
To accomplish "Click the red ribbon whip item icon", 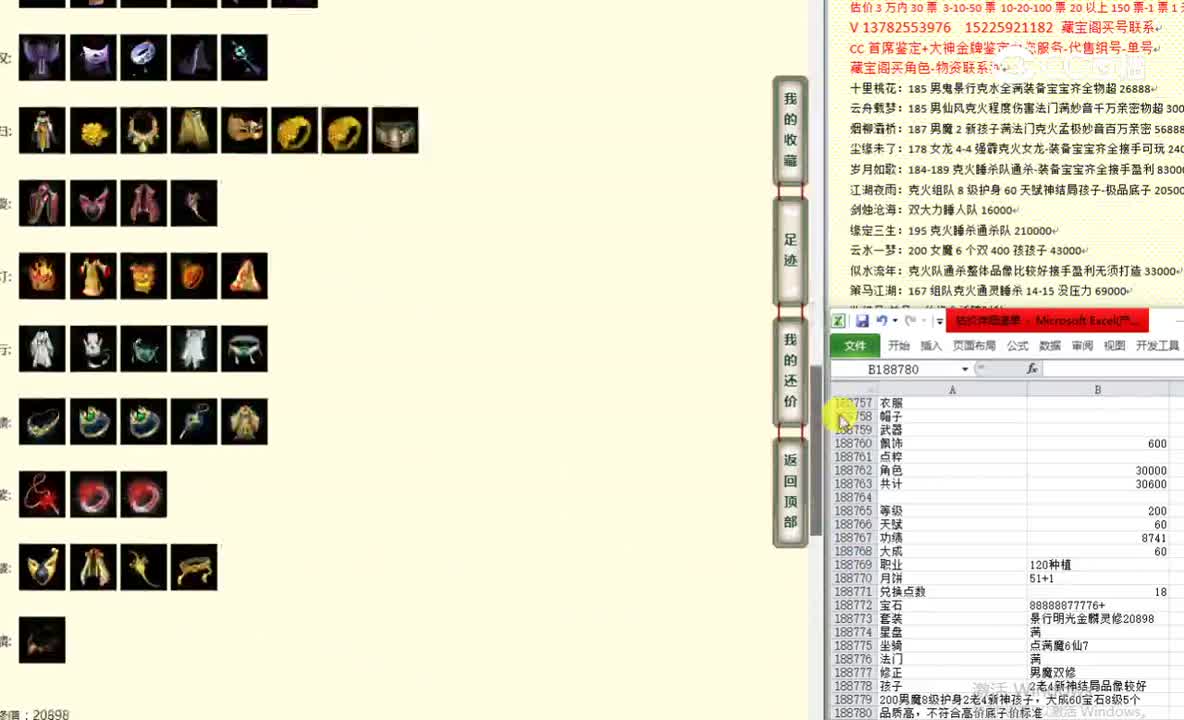I will coord(42,494).
